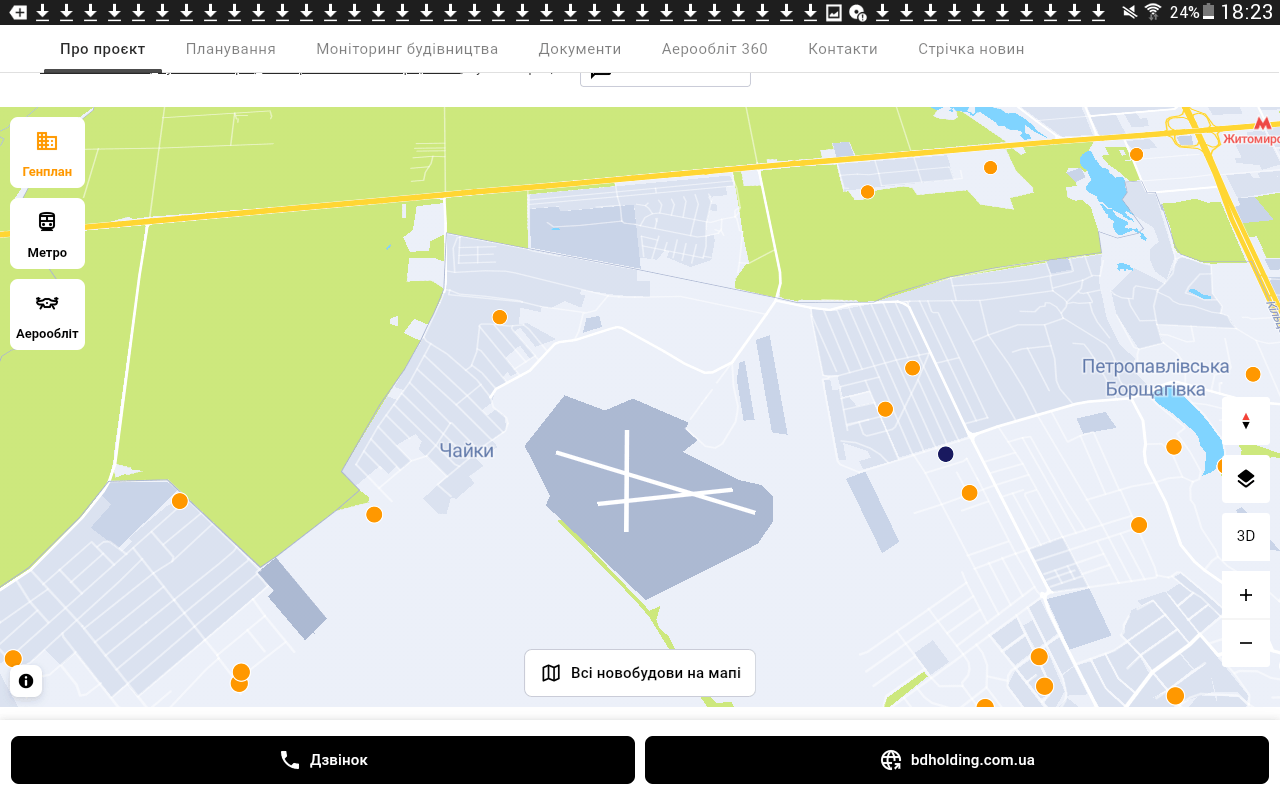Select the dark blue project marker
This screenshot has height=800, width=1280.
946,454
